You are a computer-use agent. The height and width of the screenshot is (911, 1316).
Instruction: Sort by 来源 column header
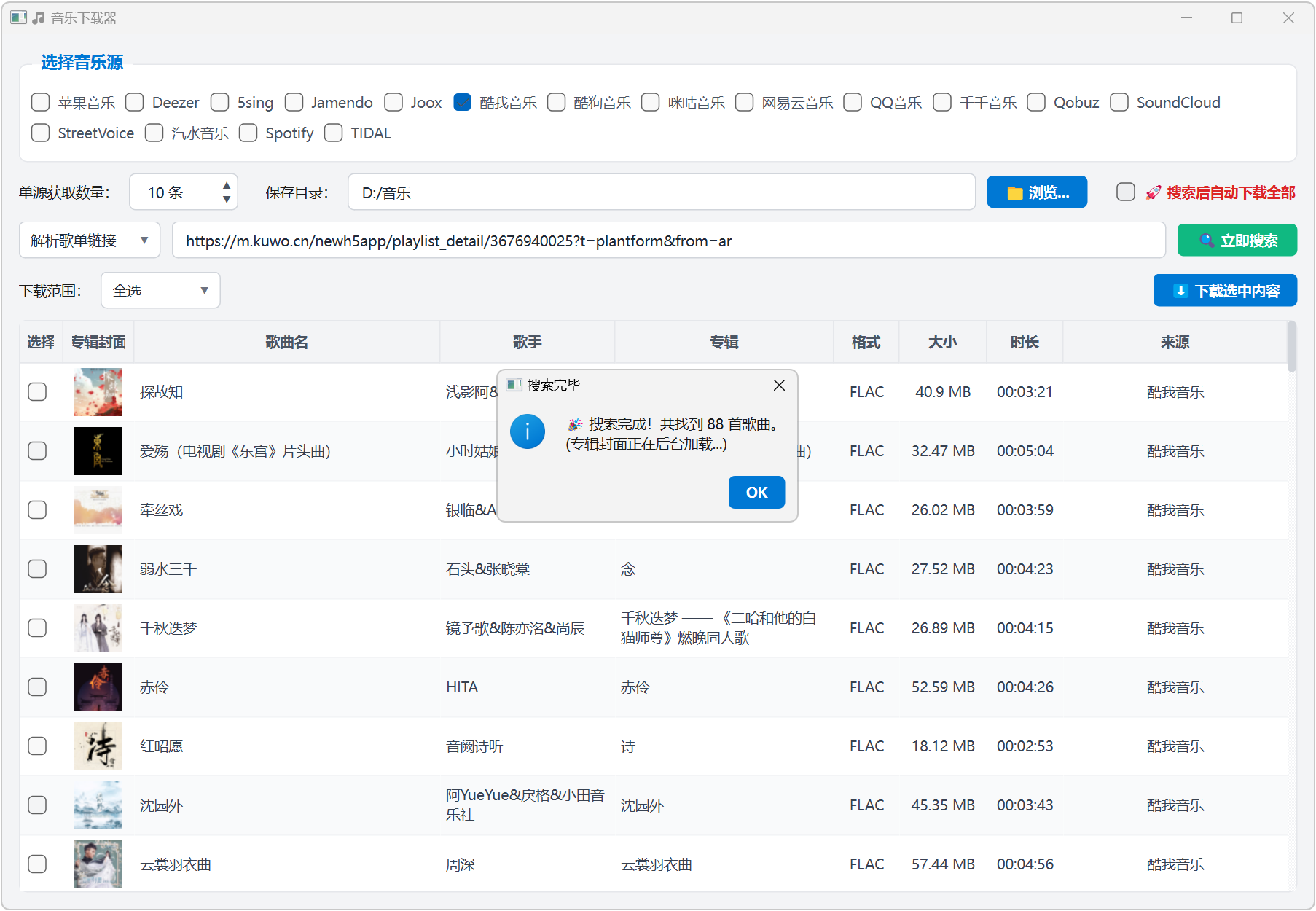pyautogui.click(x=1175, y=342)
